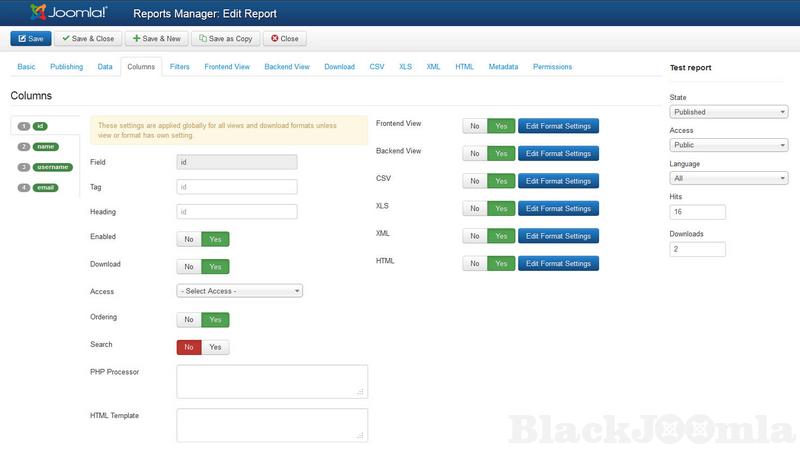Click Edit Format Settings for CSV
800x449 pixels.
pyautogui.click(x=558, y=181)
